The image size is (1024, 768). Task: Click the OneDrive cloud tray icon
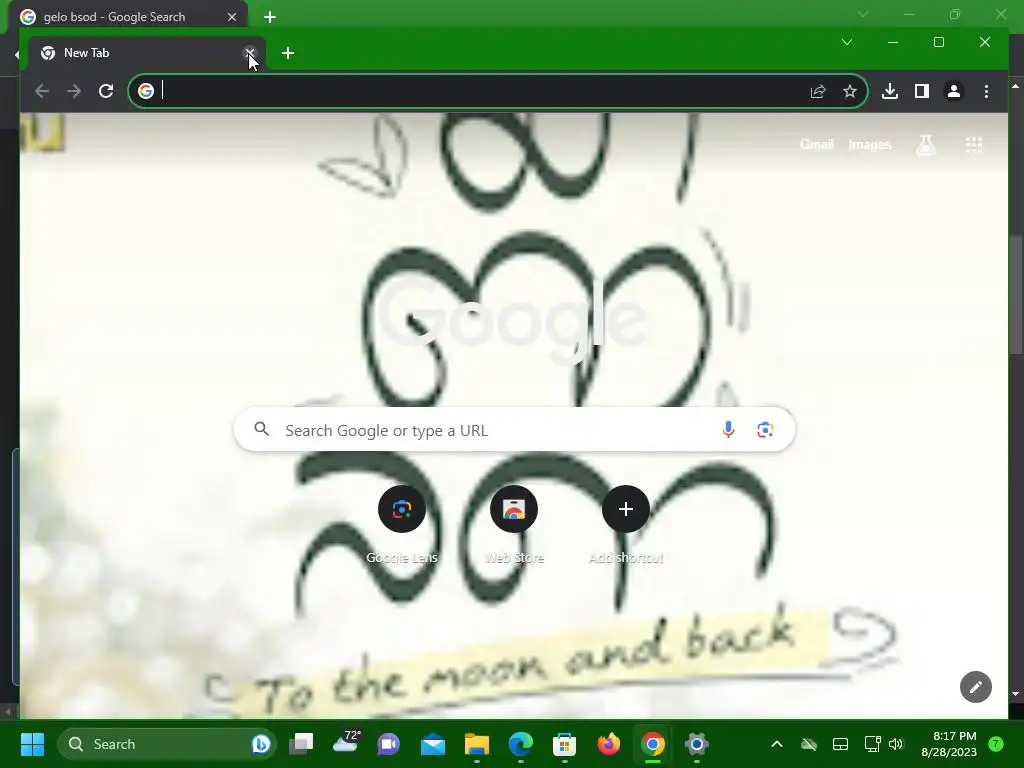[x=808, y=744]
